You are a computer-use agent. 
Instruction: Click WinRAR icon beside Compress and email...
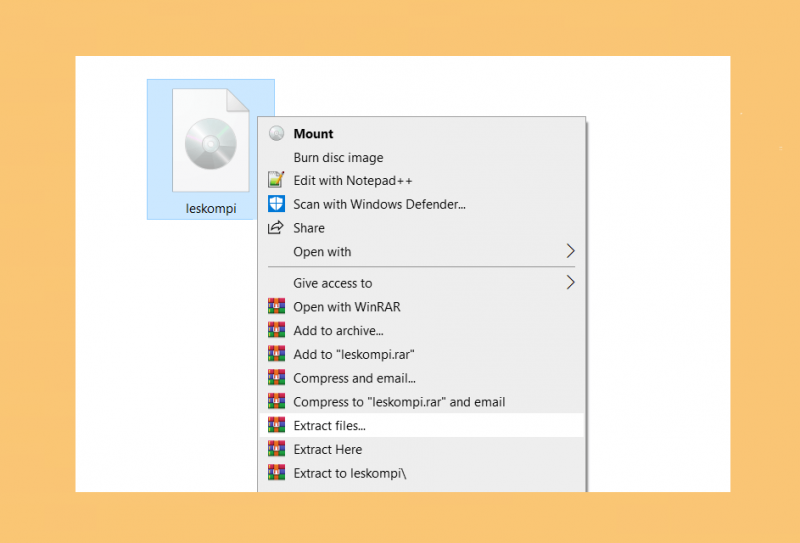click(x=276, y=378)
